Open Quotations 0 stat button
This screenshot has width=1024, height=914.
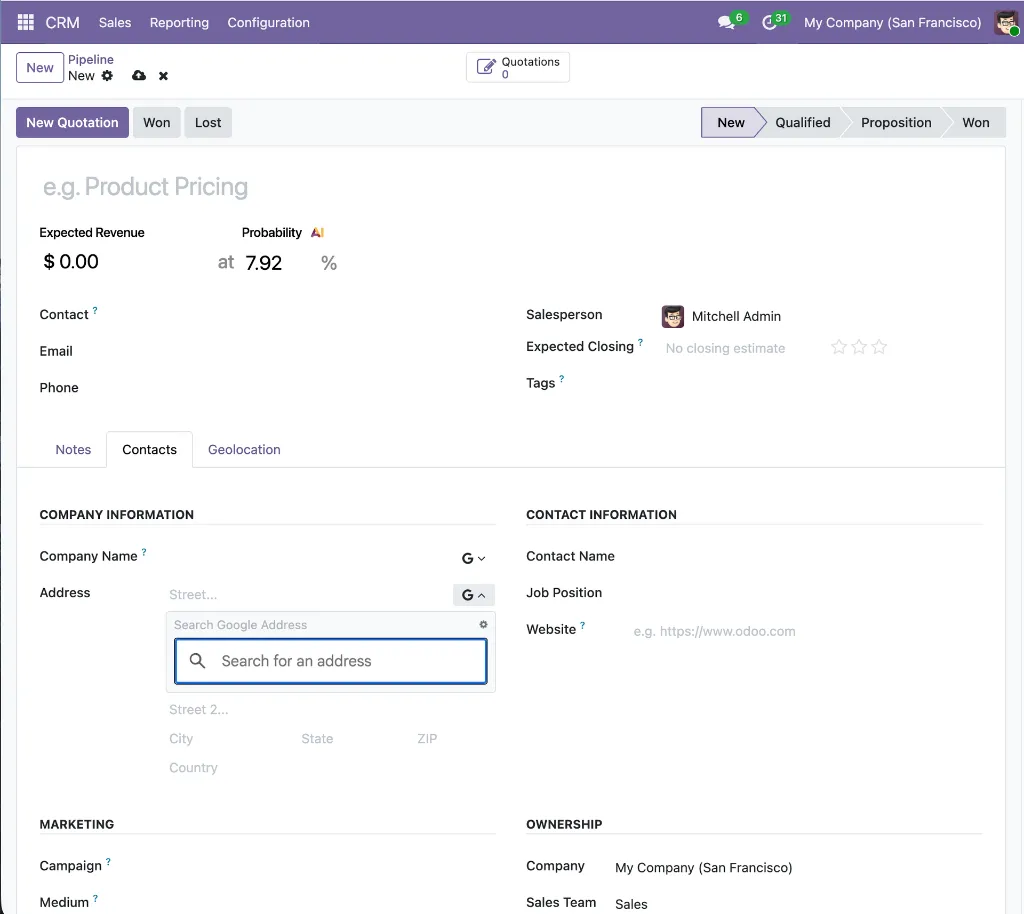(518, 67)
